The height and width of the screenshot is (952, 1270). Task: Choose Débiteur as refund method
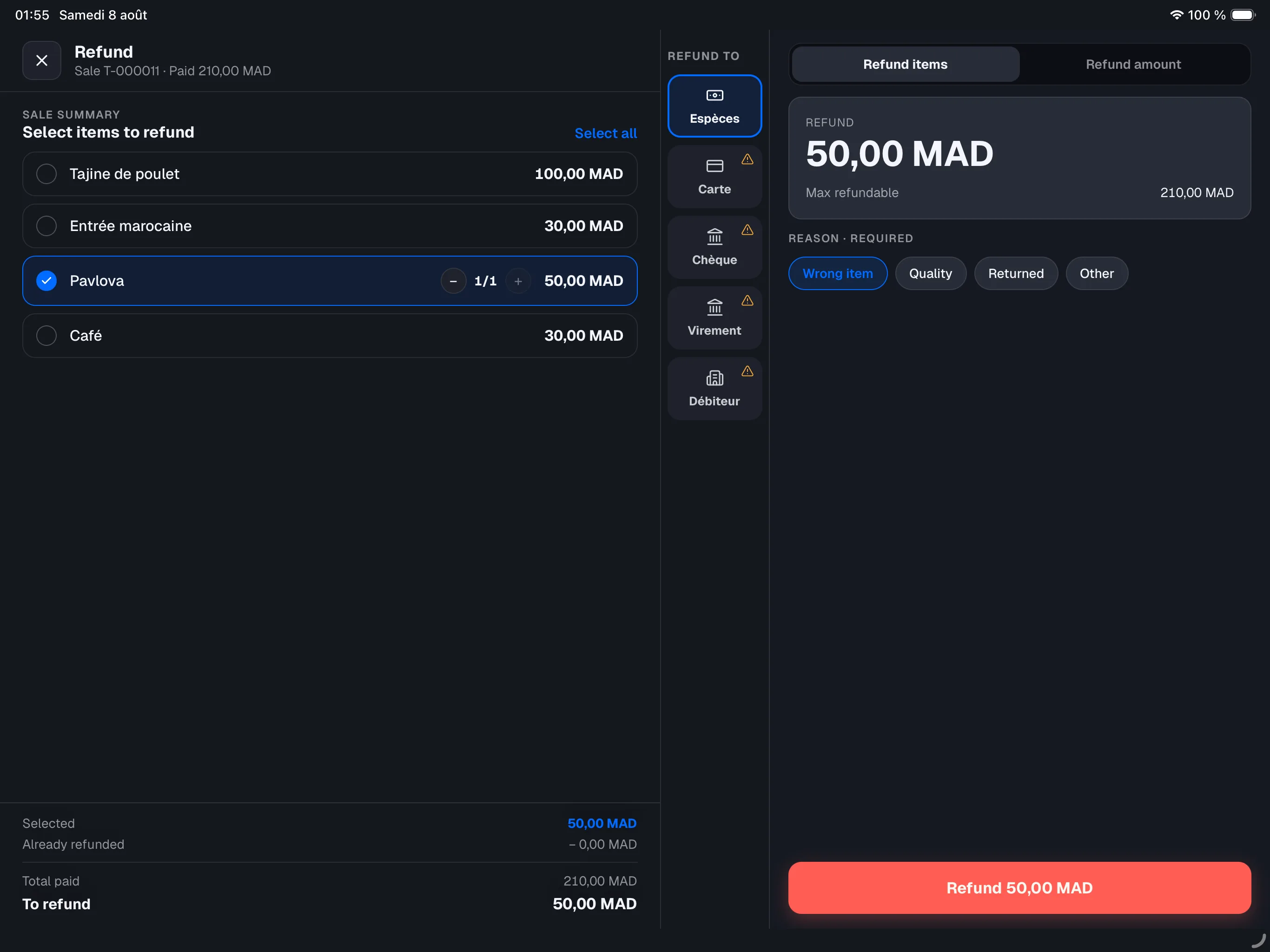tap(714, 389)
